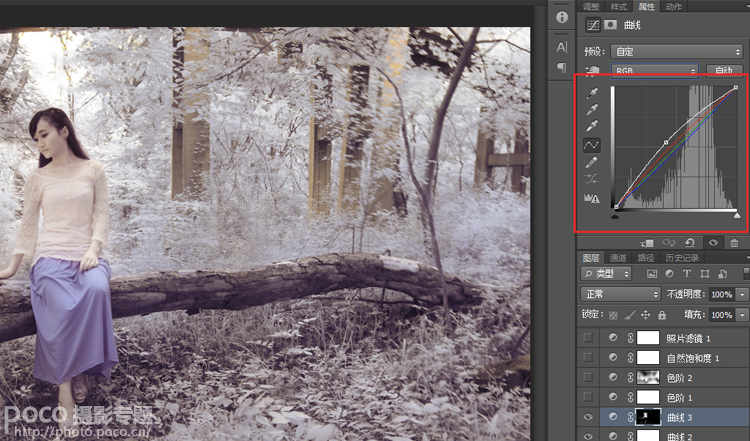Open the 正常 blend mode dropdown

pyautogui.click(x=620, y=294)
